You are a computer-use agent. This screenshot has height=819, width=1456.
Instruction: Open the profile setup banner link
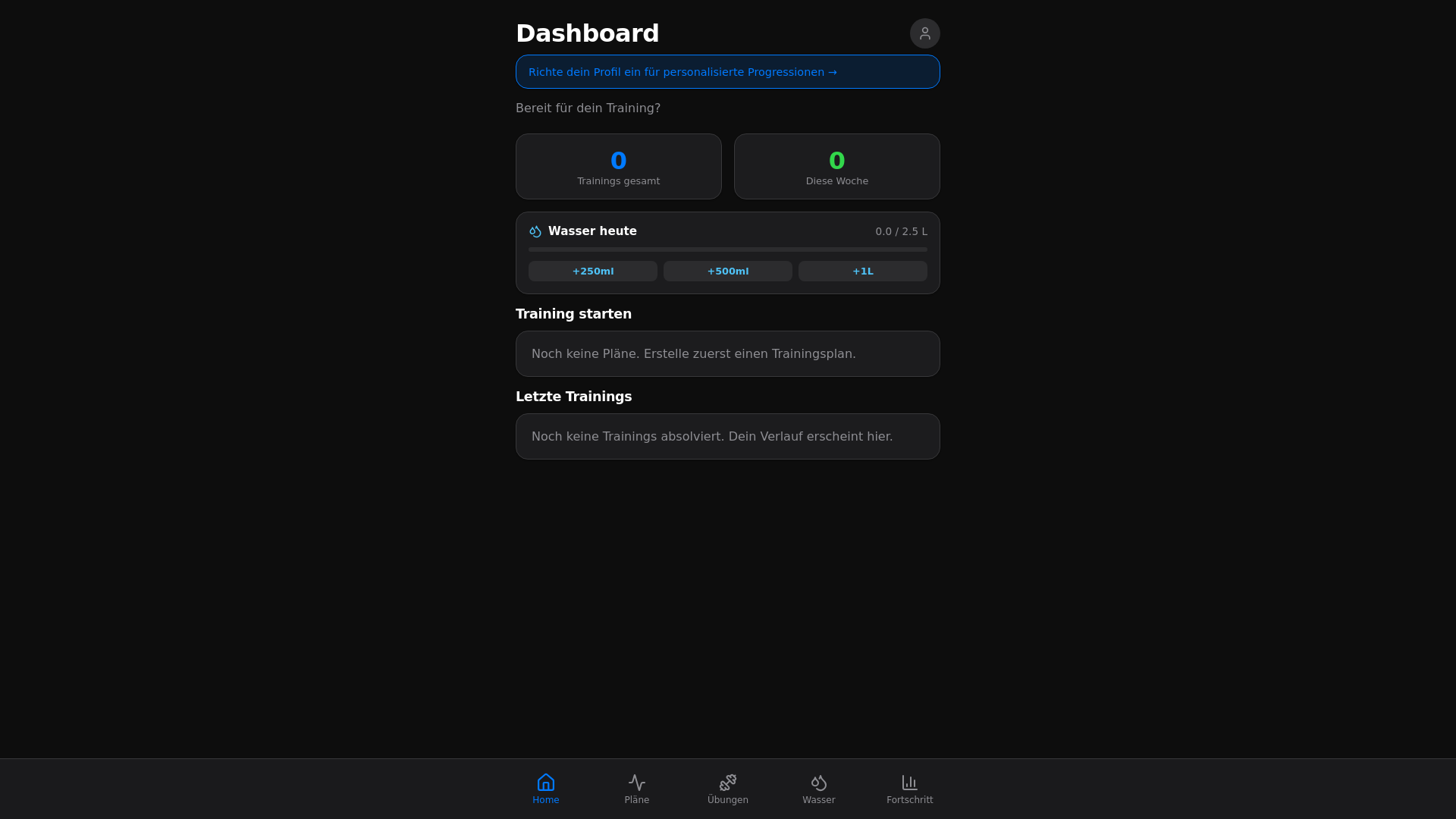click(682, 72)
